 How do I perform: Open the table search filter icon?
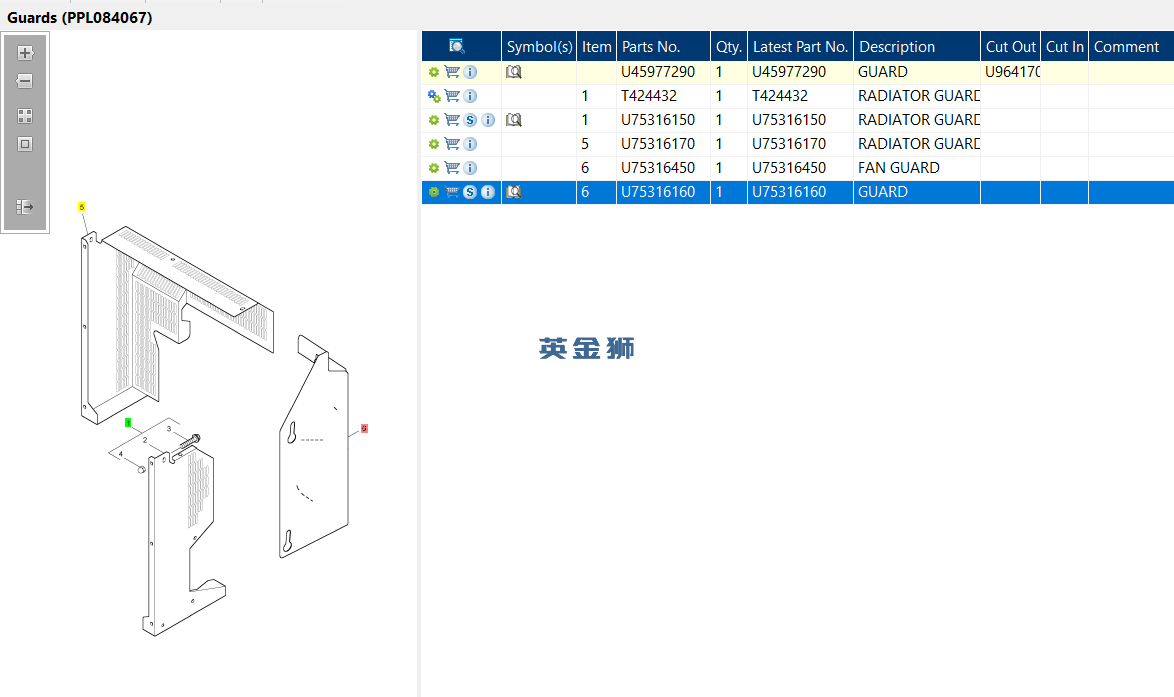(x=457, y=46)
